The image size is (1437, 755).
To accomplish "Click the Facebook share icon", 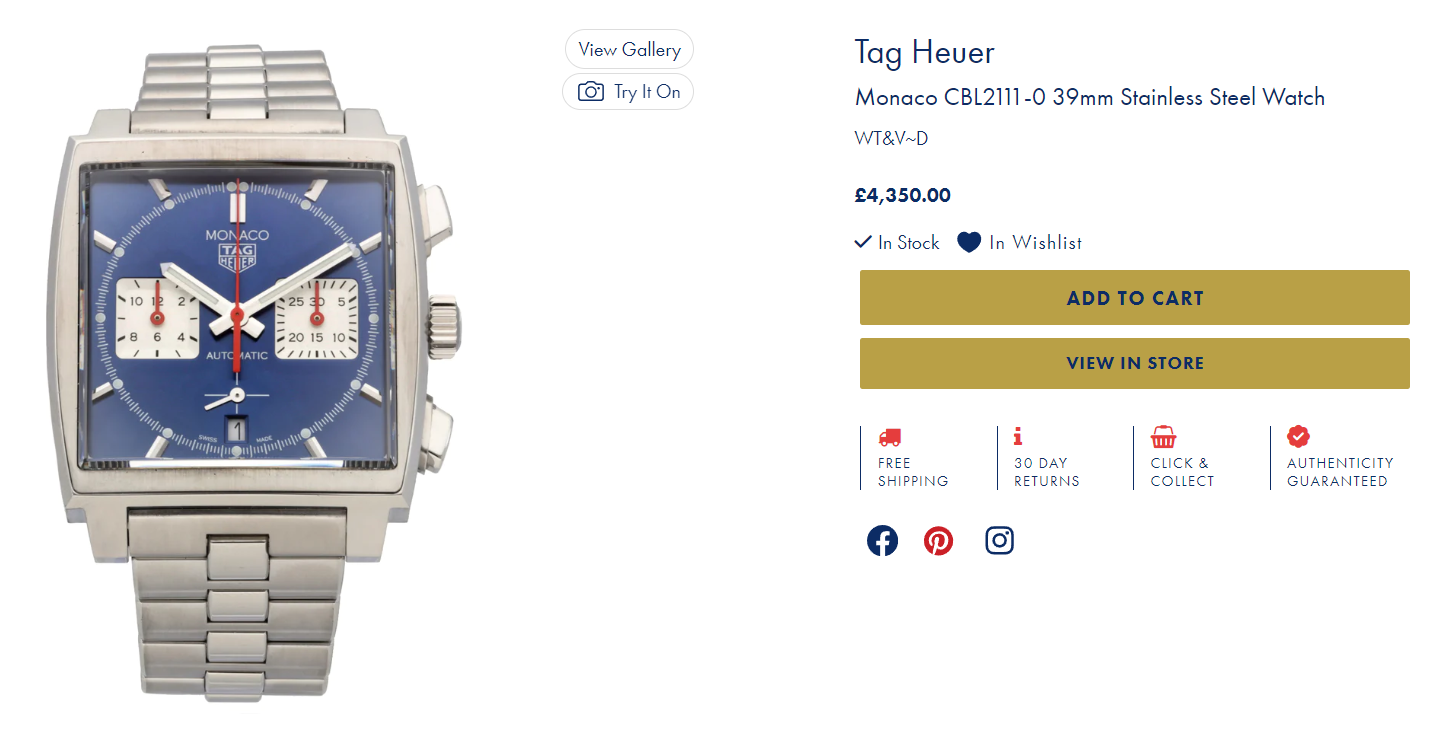I will click(x=882, y=541).
